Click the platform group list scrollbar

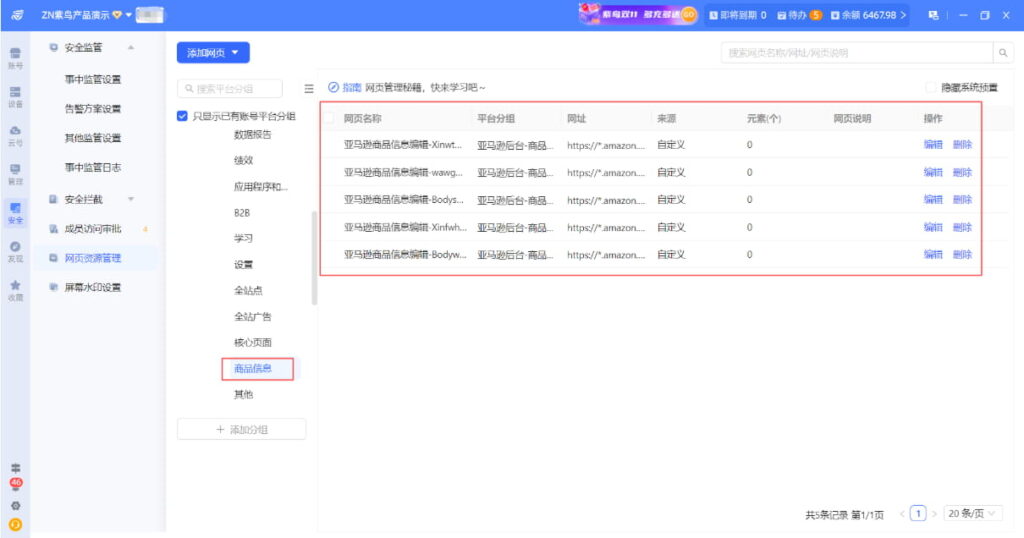click(x=314, y=258)
